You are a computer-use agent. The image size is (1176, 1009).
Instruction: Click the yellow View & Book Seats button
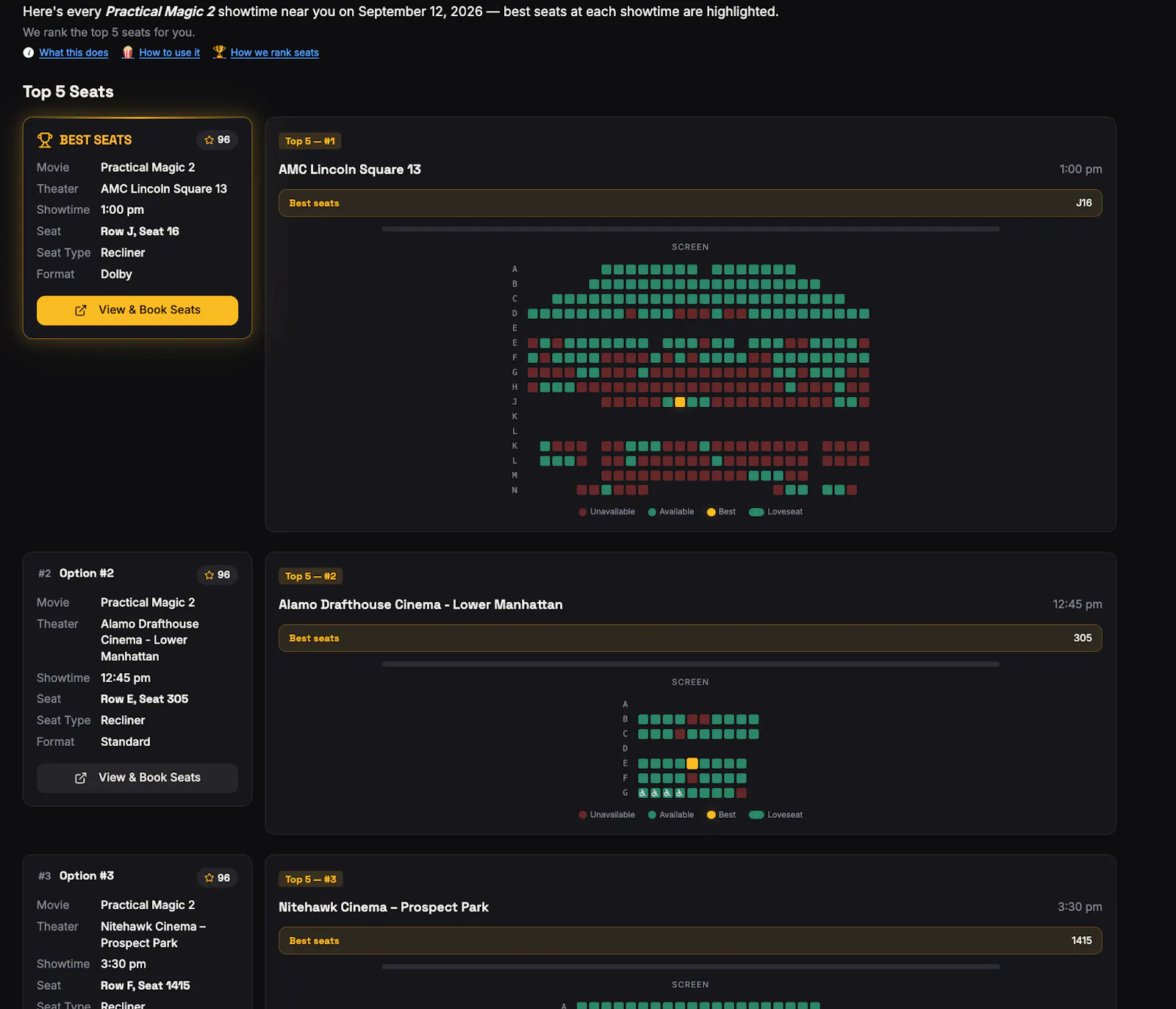[137, 310]
